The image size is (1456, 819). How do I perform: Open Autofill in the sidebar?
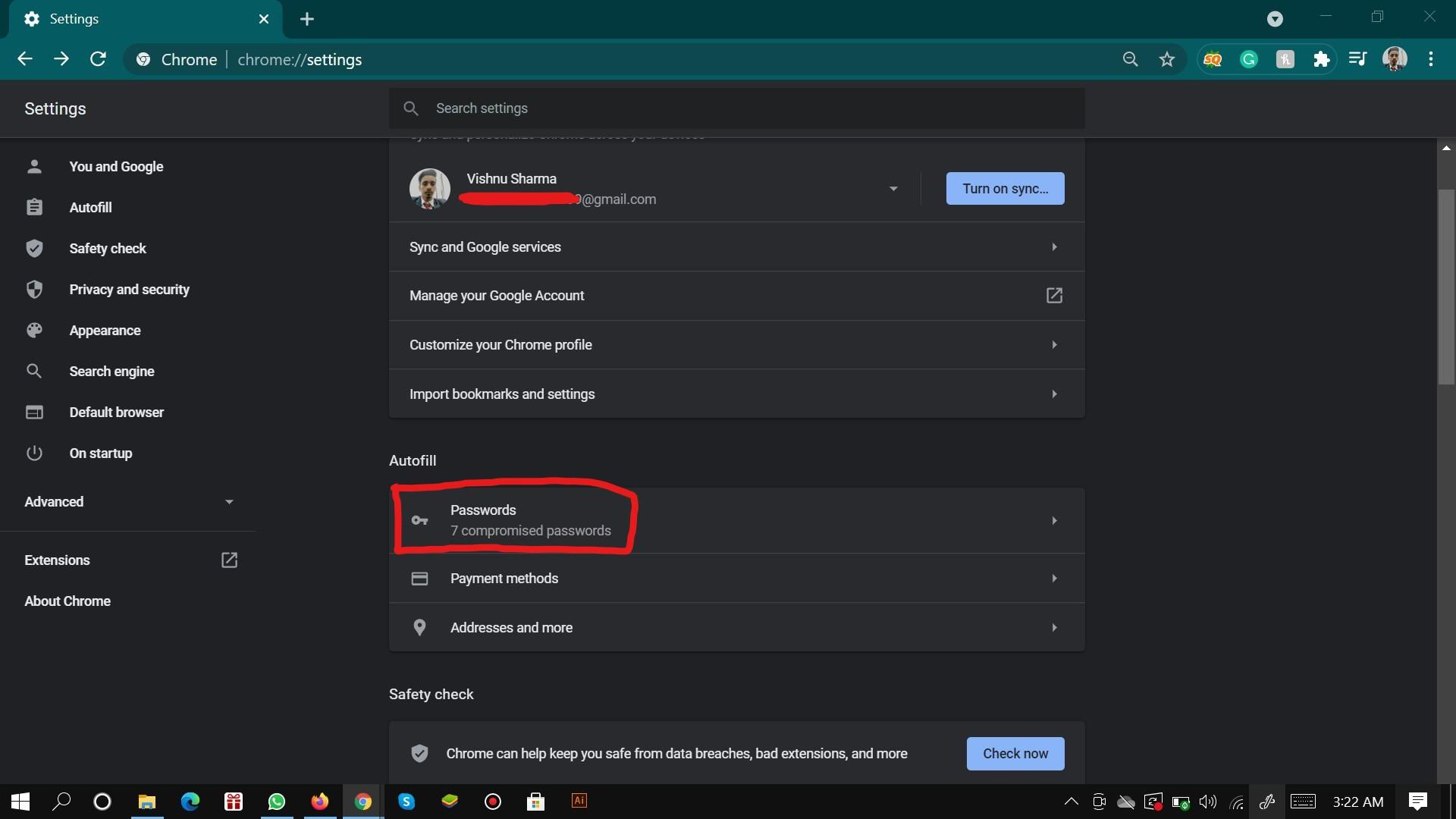(x=90, y=208)
